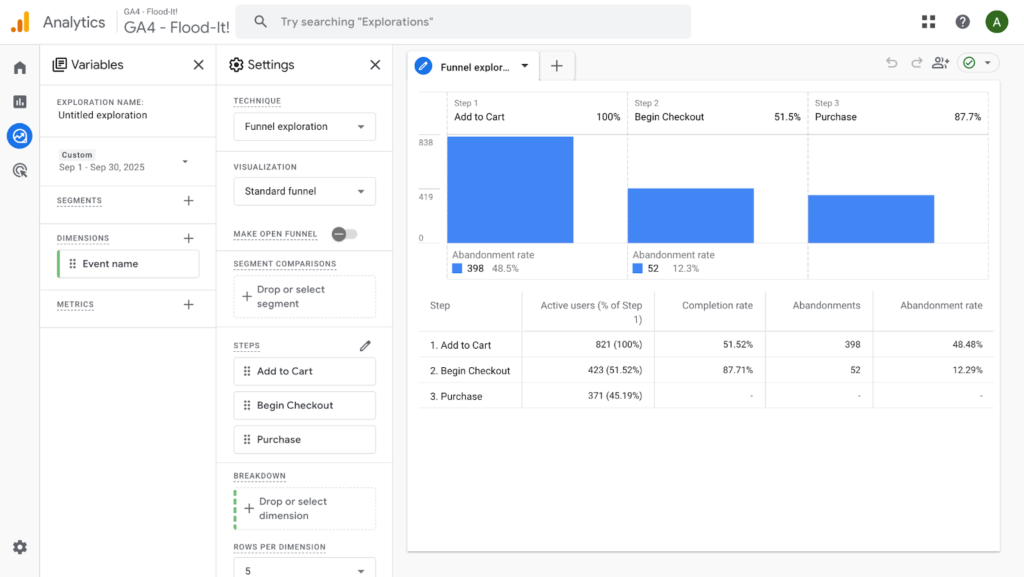The image size is (1024, 577).
Task: Click the share exploration icon
Action: (940, 63)
